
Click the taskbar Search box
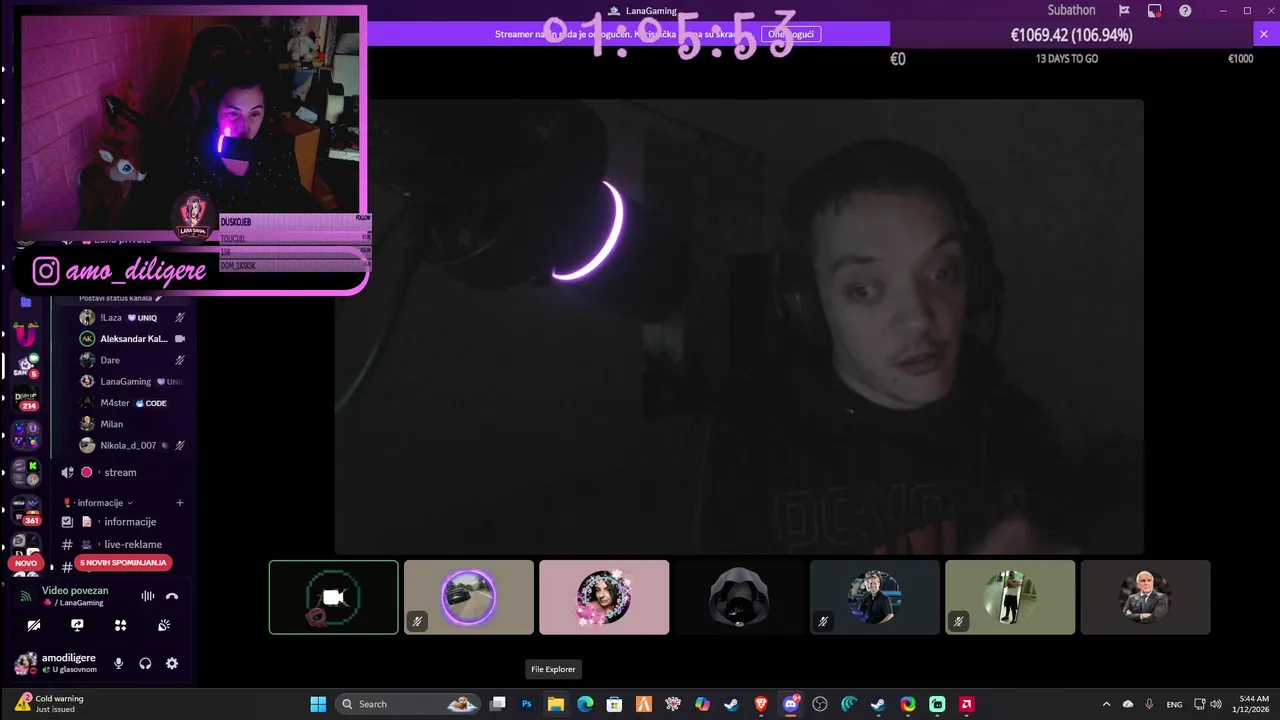409,704
